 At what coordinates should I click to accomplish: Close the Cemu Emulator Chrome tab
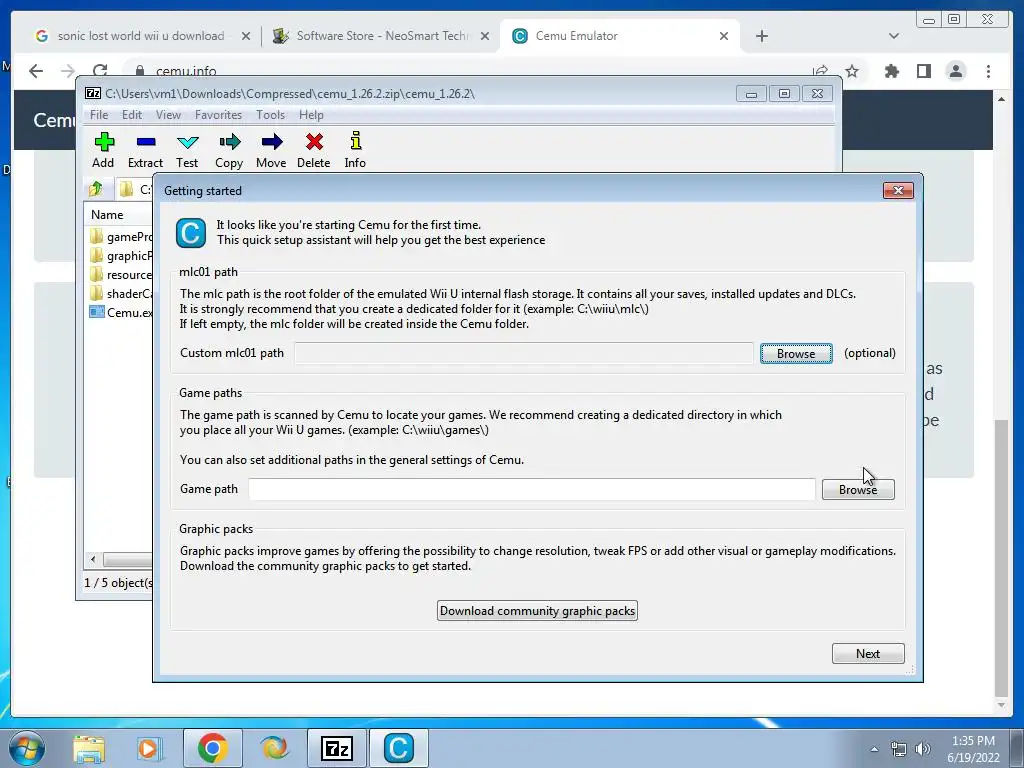(x=724, y=36)
